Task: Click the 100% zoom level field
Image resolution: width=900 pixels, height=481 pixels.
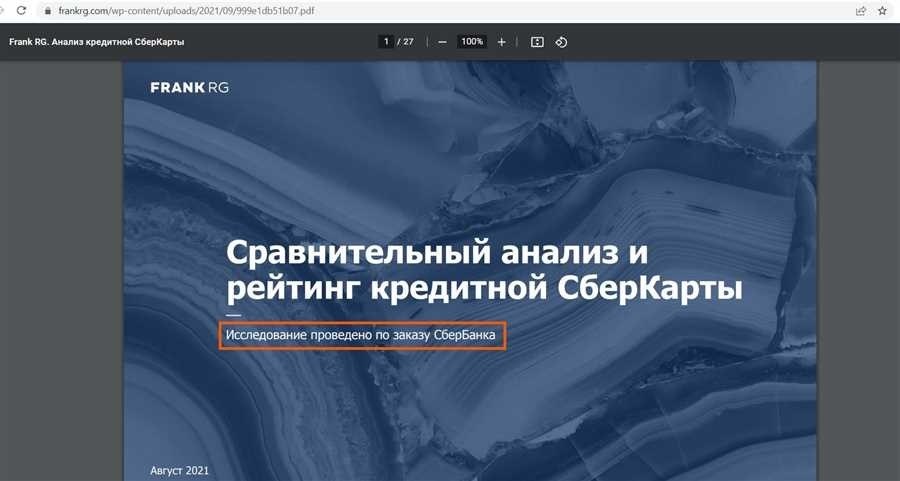Action: [x=472, y=41]
